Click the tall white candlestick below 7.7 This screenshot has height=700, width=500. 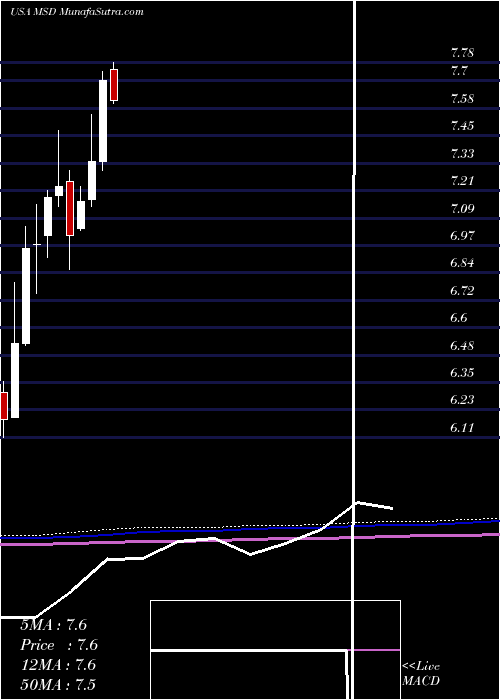point(103,121)
